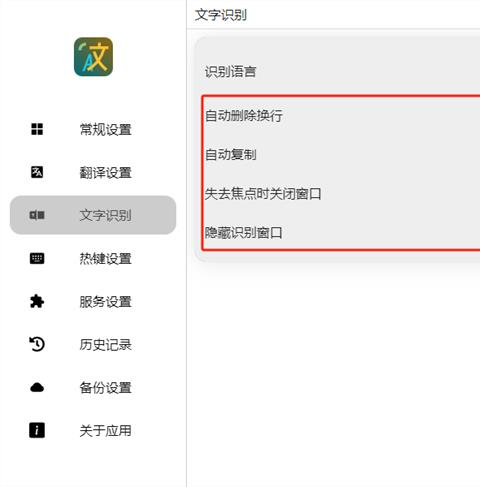Show 历史记录 page
Viewport: 480px width, 487px height.
point(93,344)
